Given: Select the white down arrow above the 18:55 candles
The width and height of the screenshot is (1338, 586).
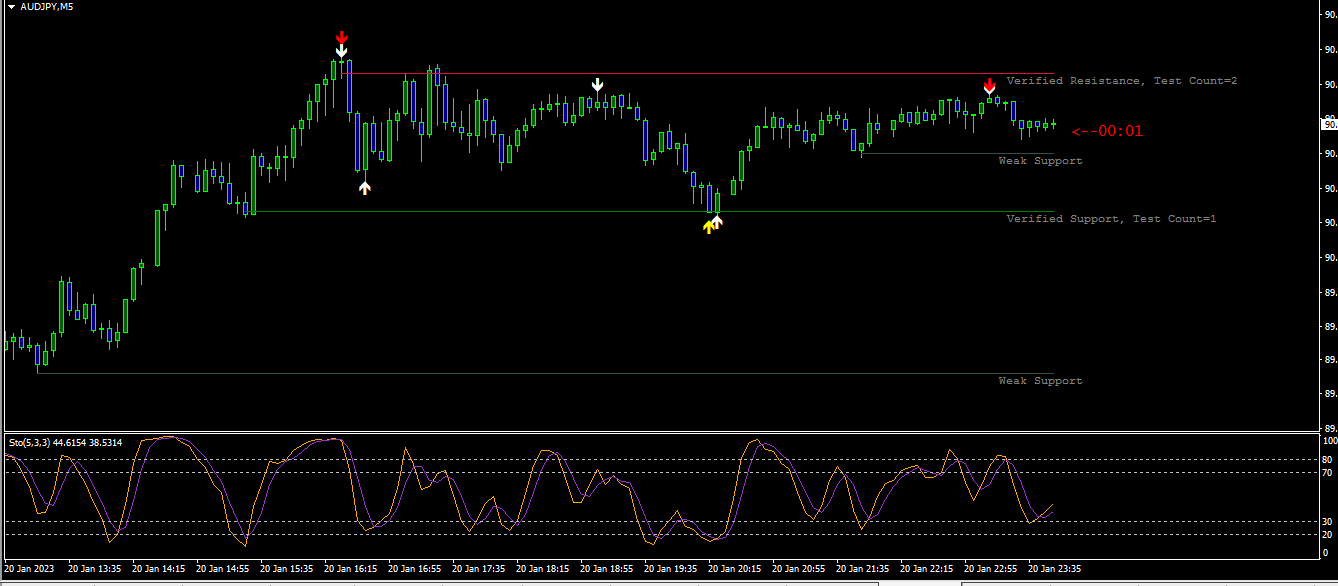Looking at the screenshot, I should tap(597, 85).
